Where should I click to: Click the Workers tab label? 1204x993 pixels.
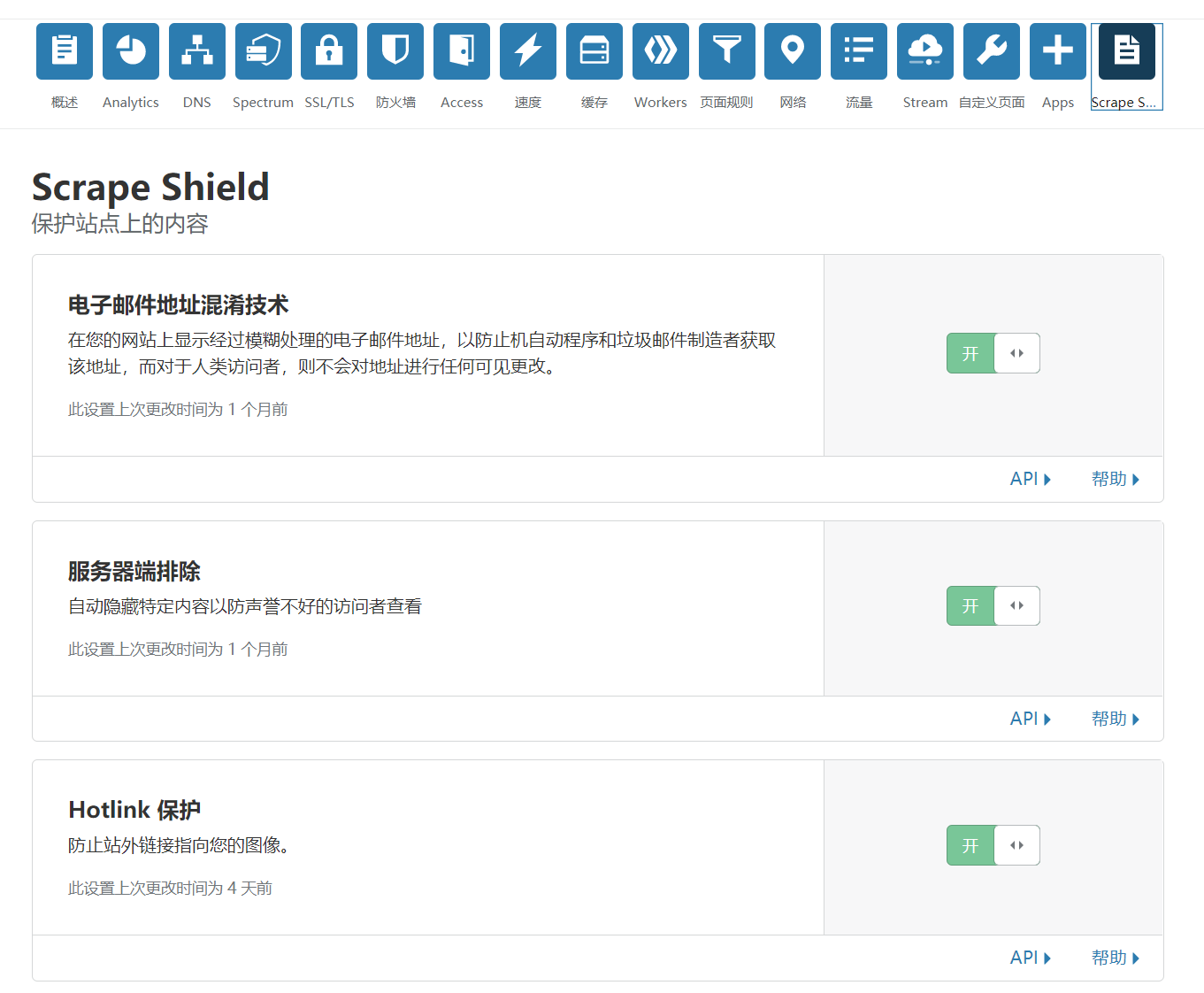pyautogui.click(x=661, y=103)
